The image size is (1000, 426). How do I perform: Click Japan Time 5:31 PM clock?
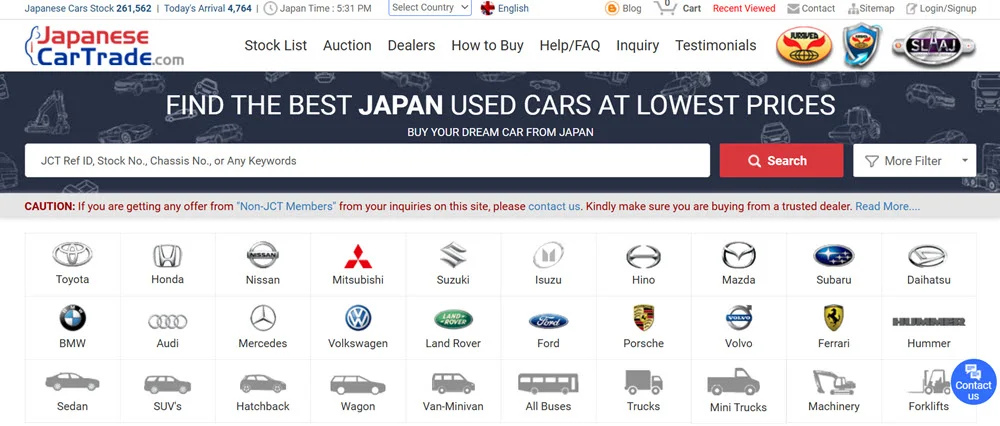[317, 8]
